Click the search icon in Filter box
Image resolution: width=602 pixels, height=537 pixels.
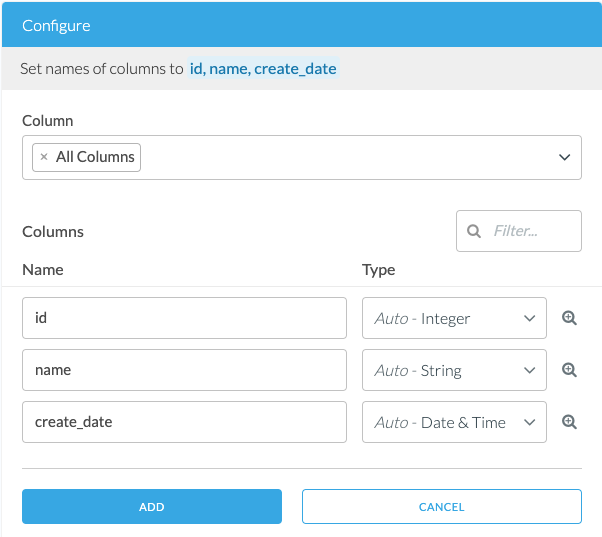point(474,231)
